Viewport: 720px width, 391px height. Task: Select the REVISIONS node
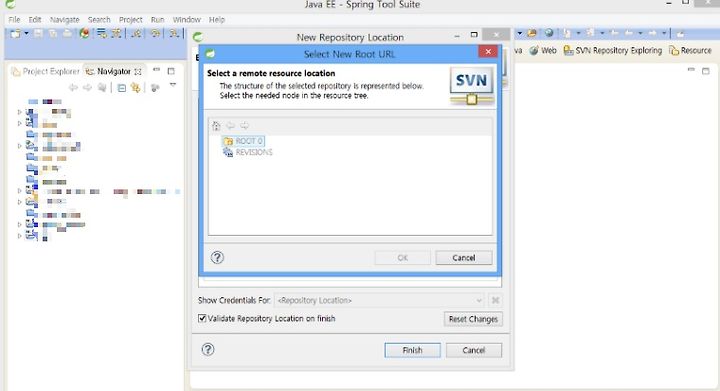point(248,152)
